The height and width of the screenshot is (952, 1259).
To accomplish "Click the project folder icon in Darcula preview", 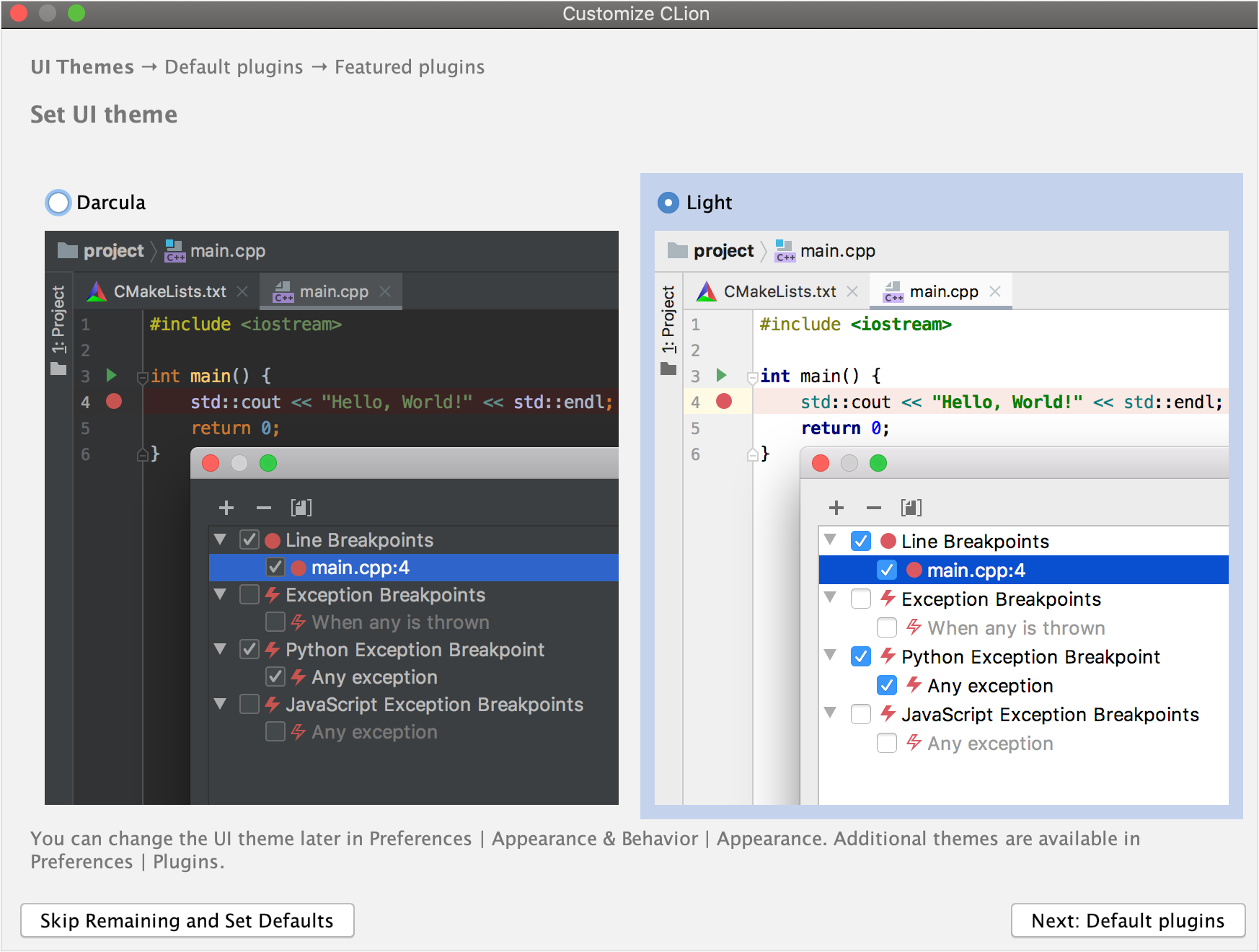I will tap(68, 250).
